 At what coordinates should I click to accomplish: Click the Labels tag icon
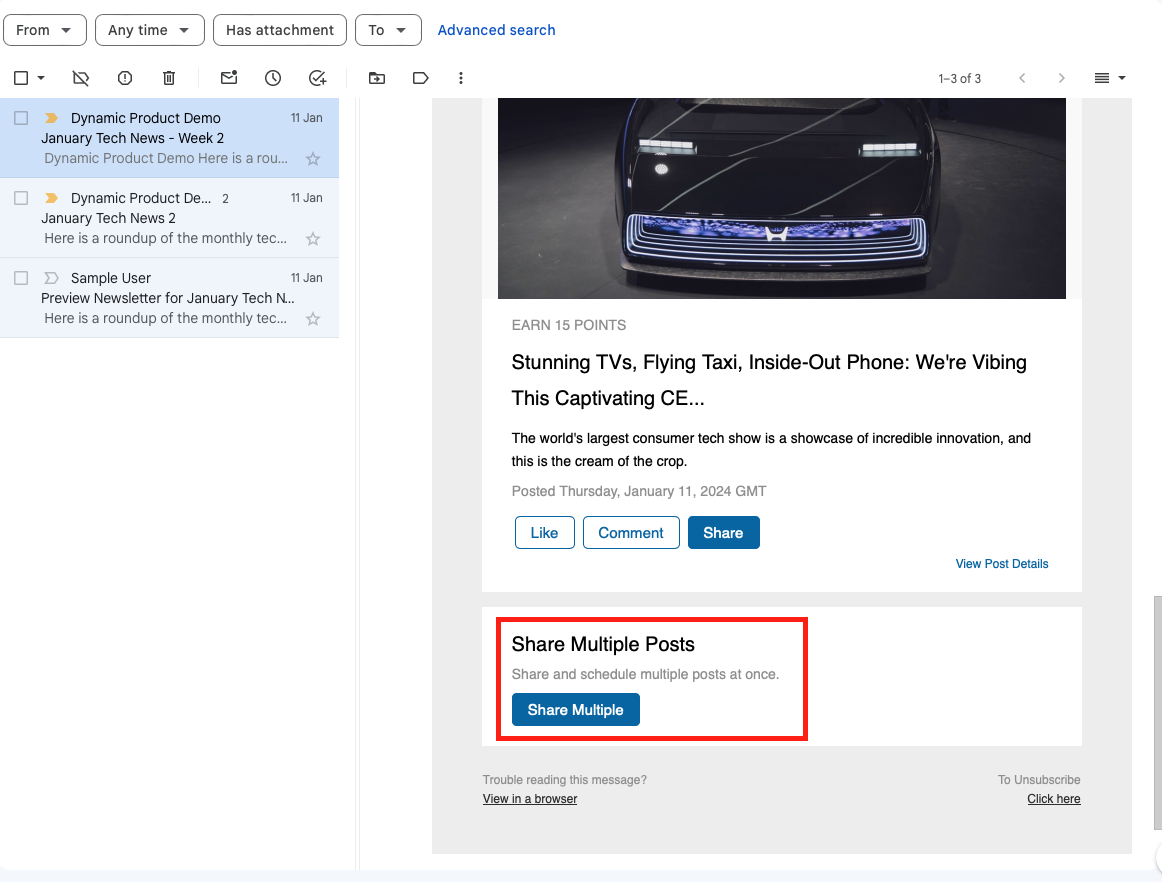[x=420, y=78]
